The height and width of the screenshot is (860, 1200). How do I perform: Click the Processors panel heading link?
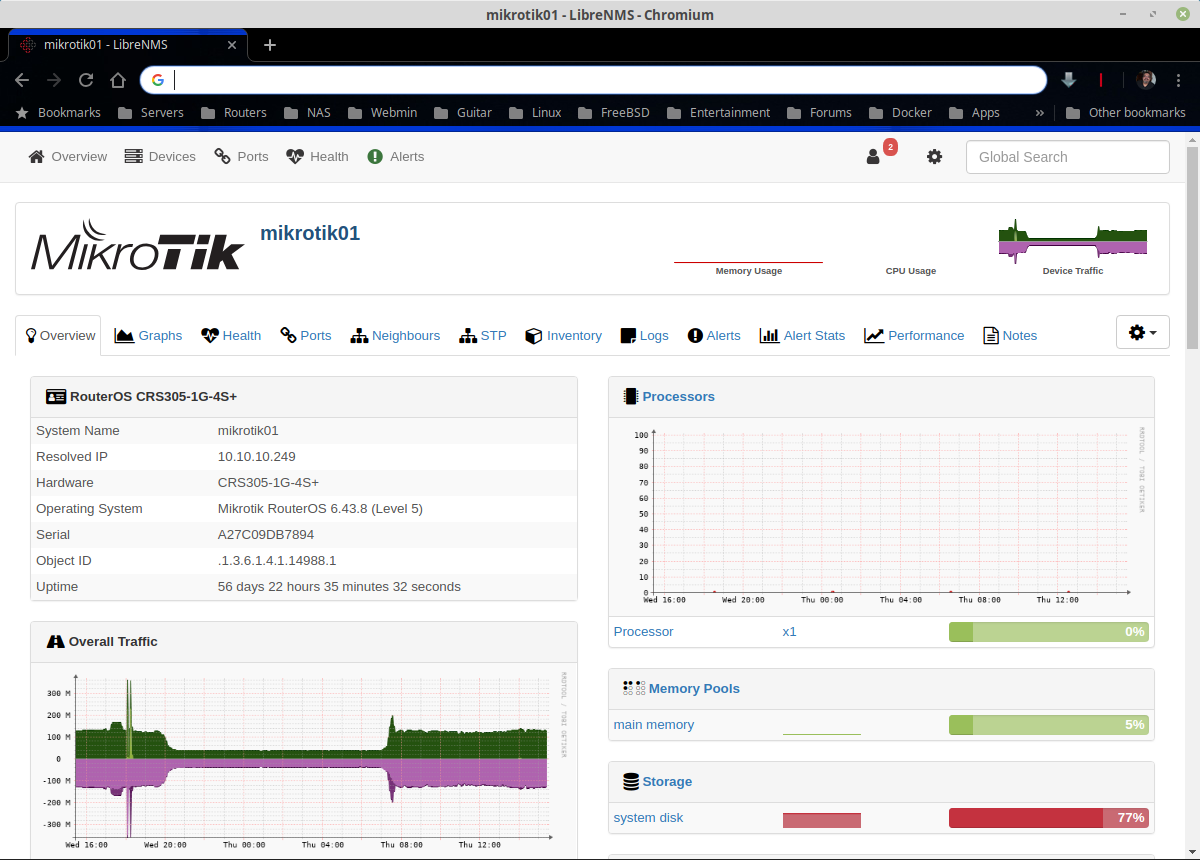[679, 397]
